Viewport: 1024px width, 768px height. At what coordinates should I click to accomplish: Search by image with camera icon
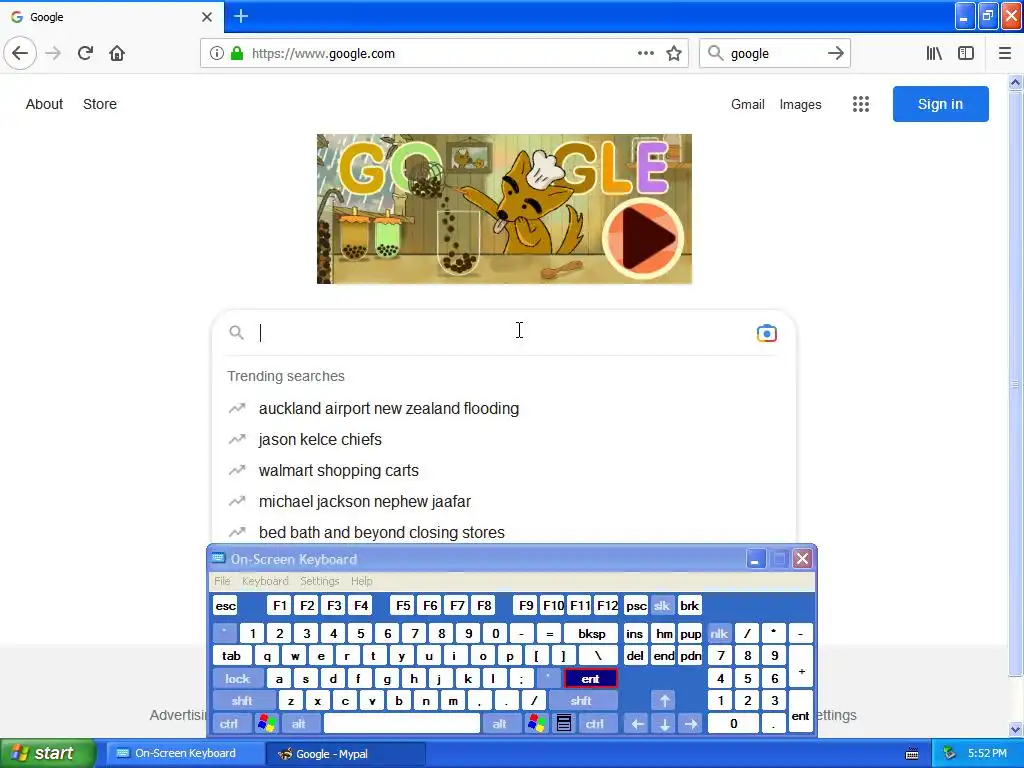pos(767,333)
